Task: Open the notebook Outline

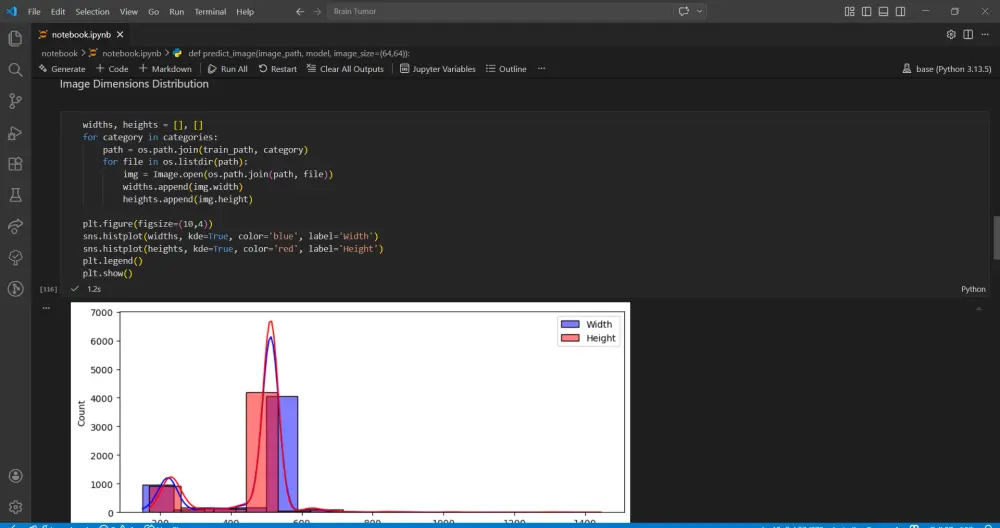Action: tap(506, 69)
